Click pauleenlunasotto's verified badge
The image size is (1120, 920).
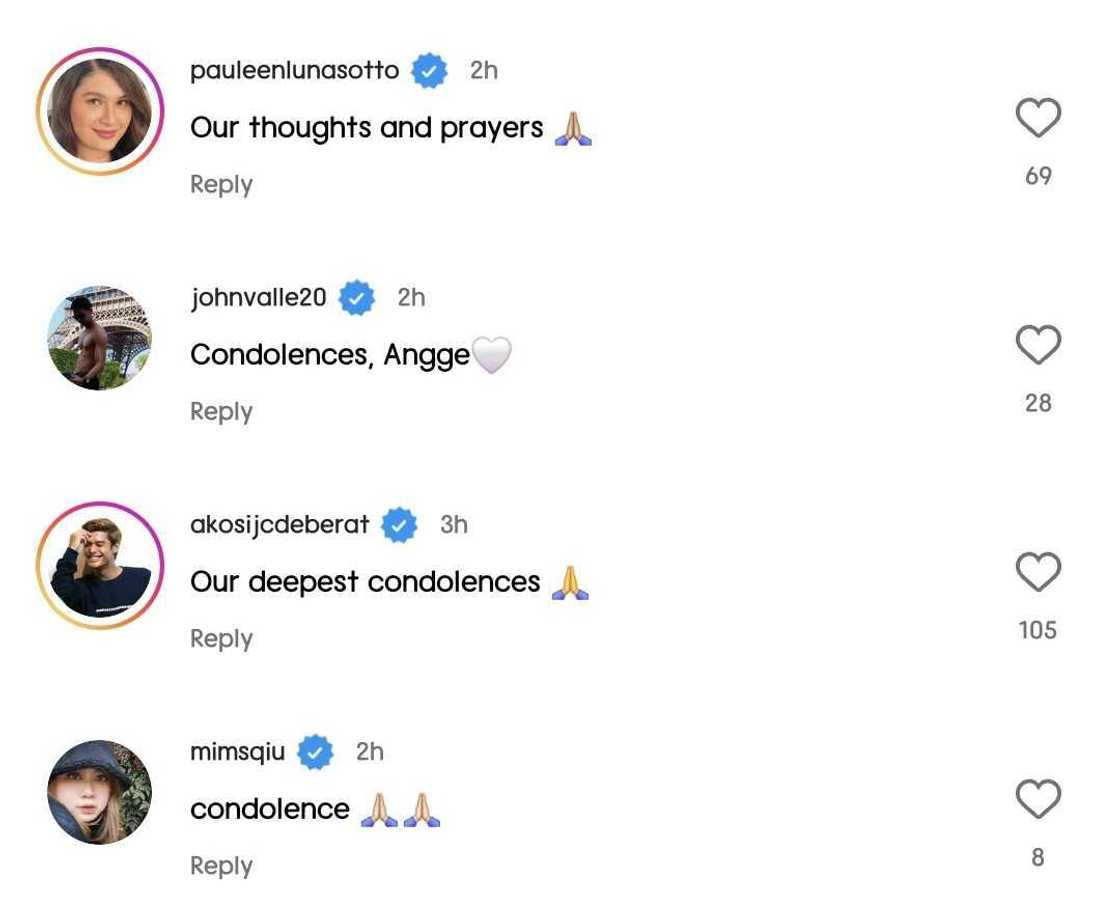point(430,71)
